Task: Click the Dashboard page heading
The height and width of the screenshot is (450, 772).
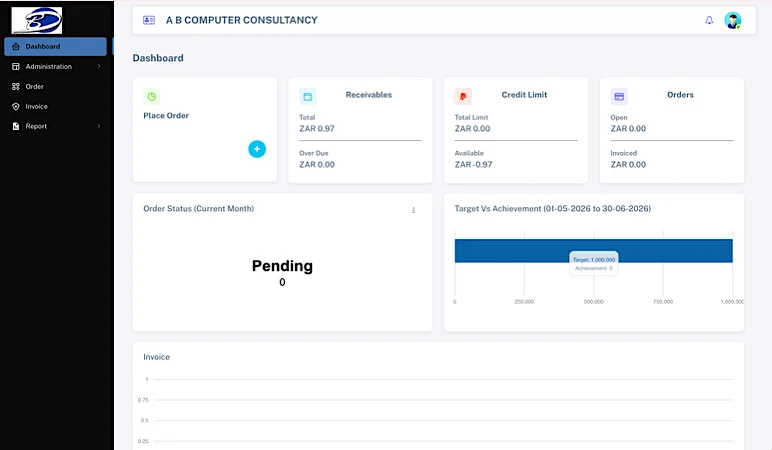Action: 158,58
